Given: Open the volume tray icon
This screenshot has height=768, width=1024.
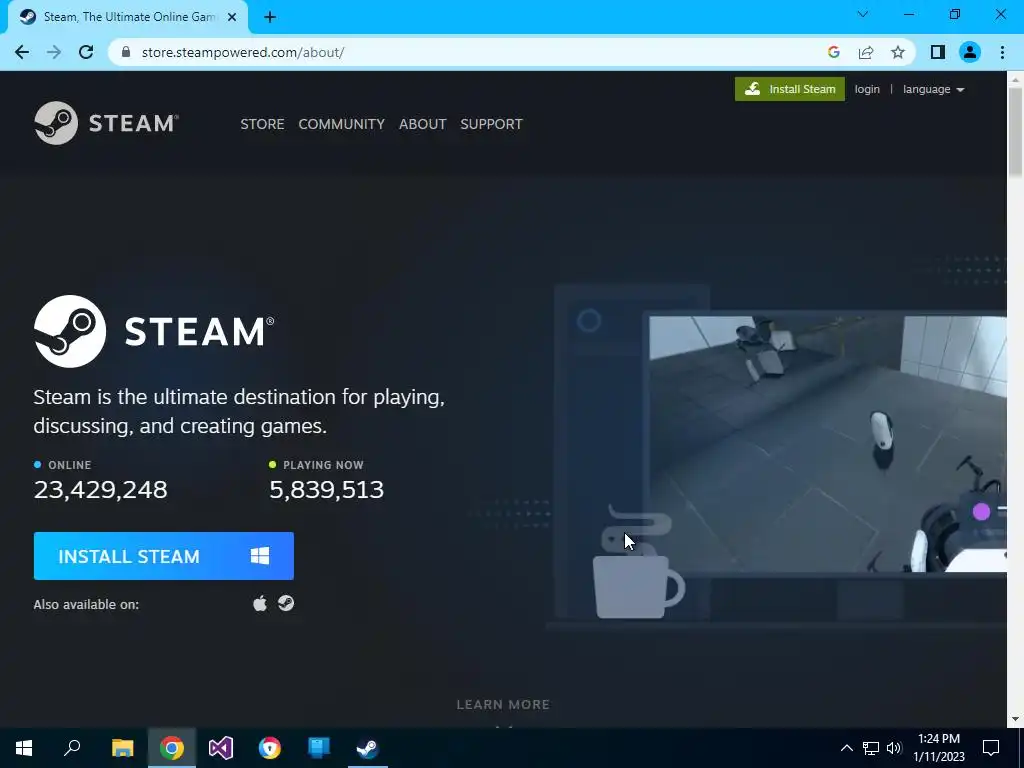Looking at the screenshot, I should (894, 748).
